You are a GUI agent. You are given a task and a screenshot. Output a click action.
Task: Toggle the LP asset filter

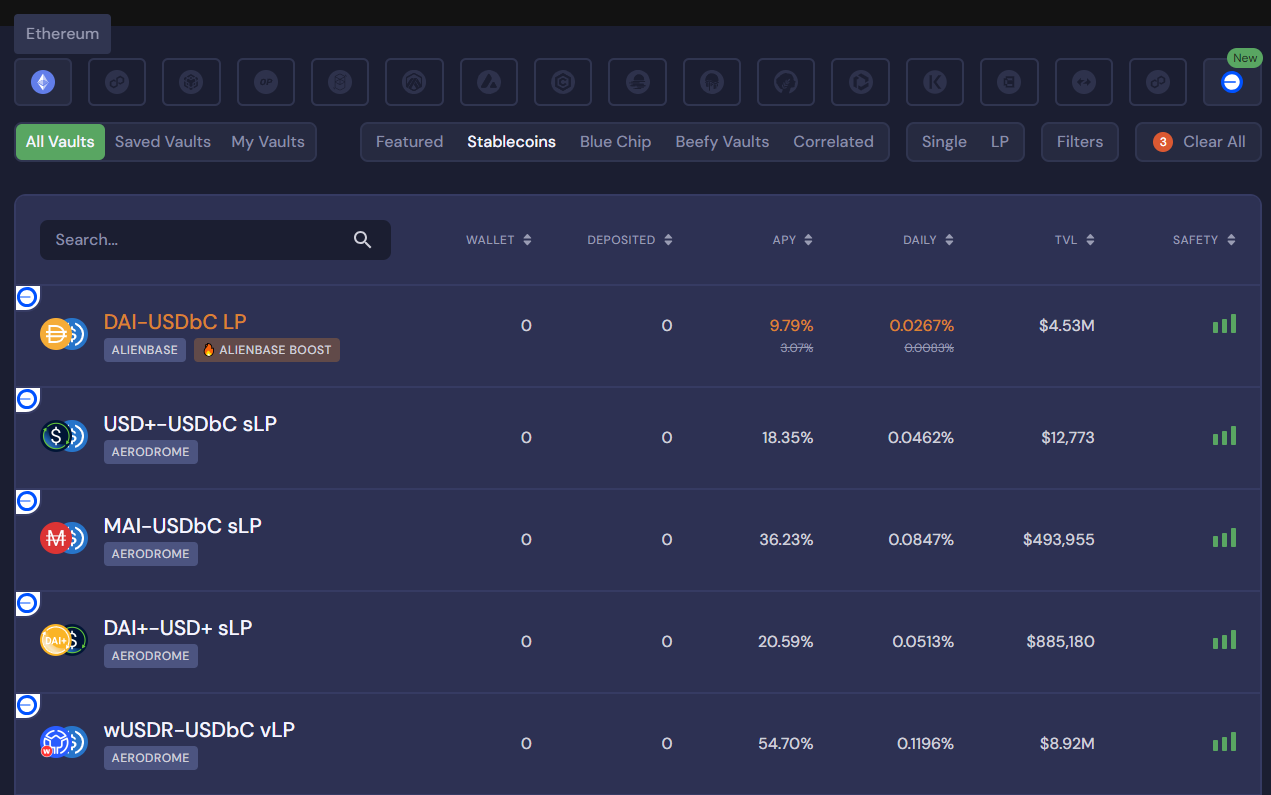(x=1000, y=142)
